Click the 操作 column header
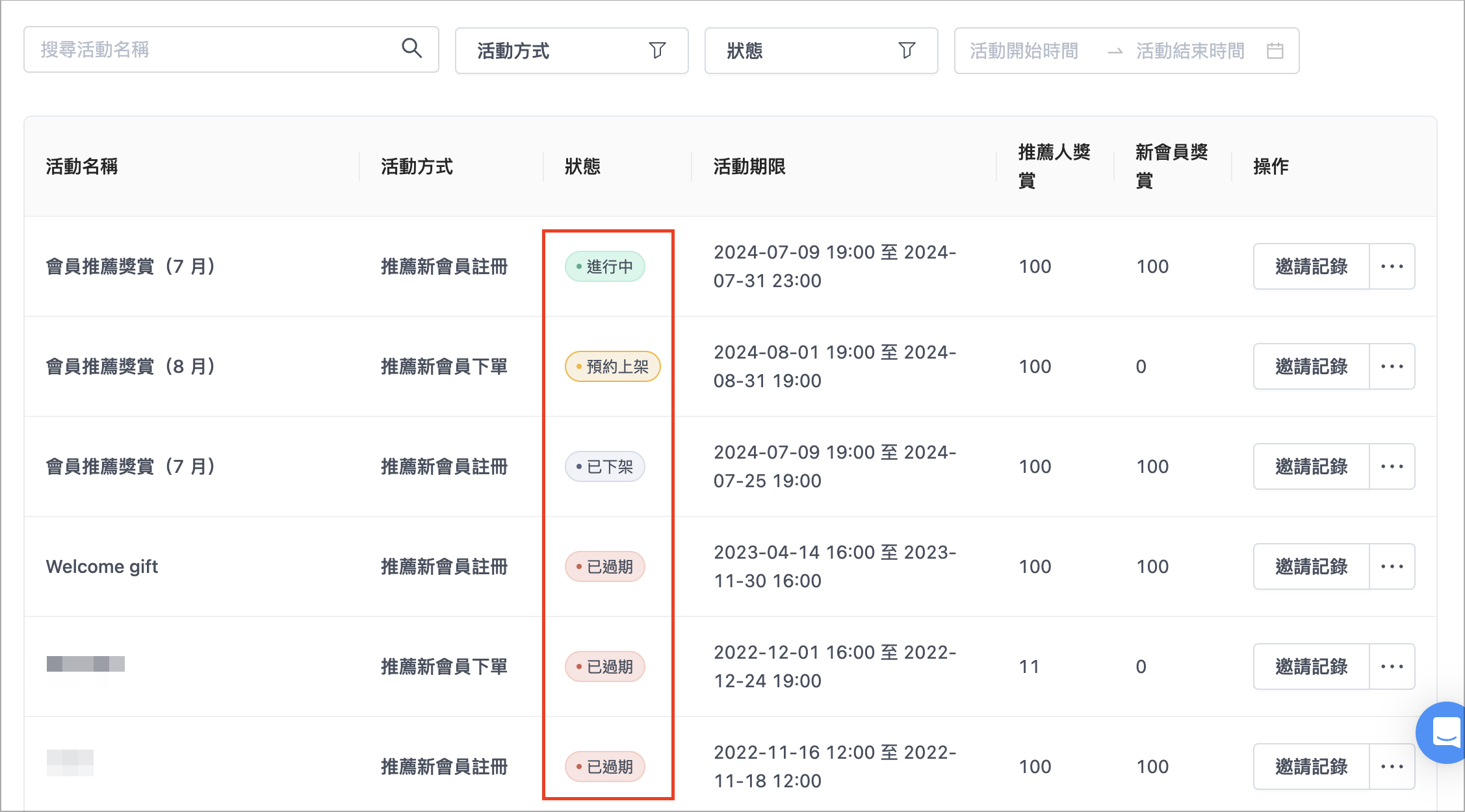This screenshot has height=812, width=1465. (x=1271, y=166)
